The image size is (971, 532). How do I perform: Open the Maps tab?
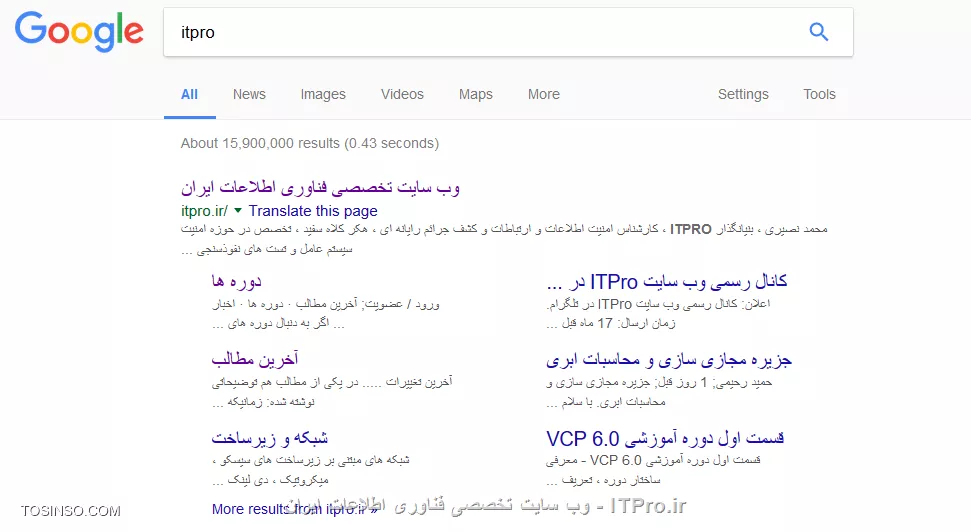(476, 94)
